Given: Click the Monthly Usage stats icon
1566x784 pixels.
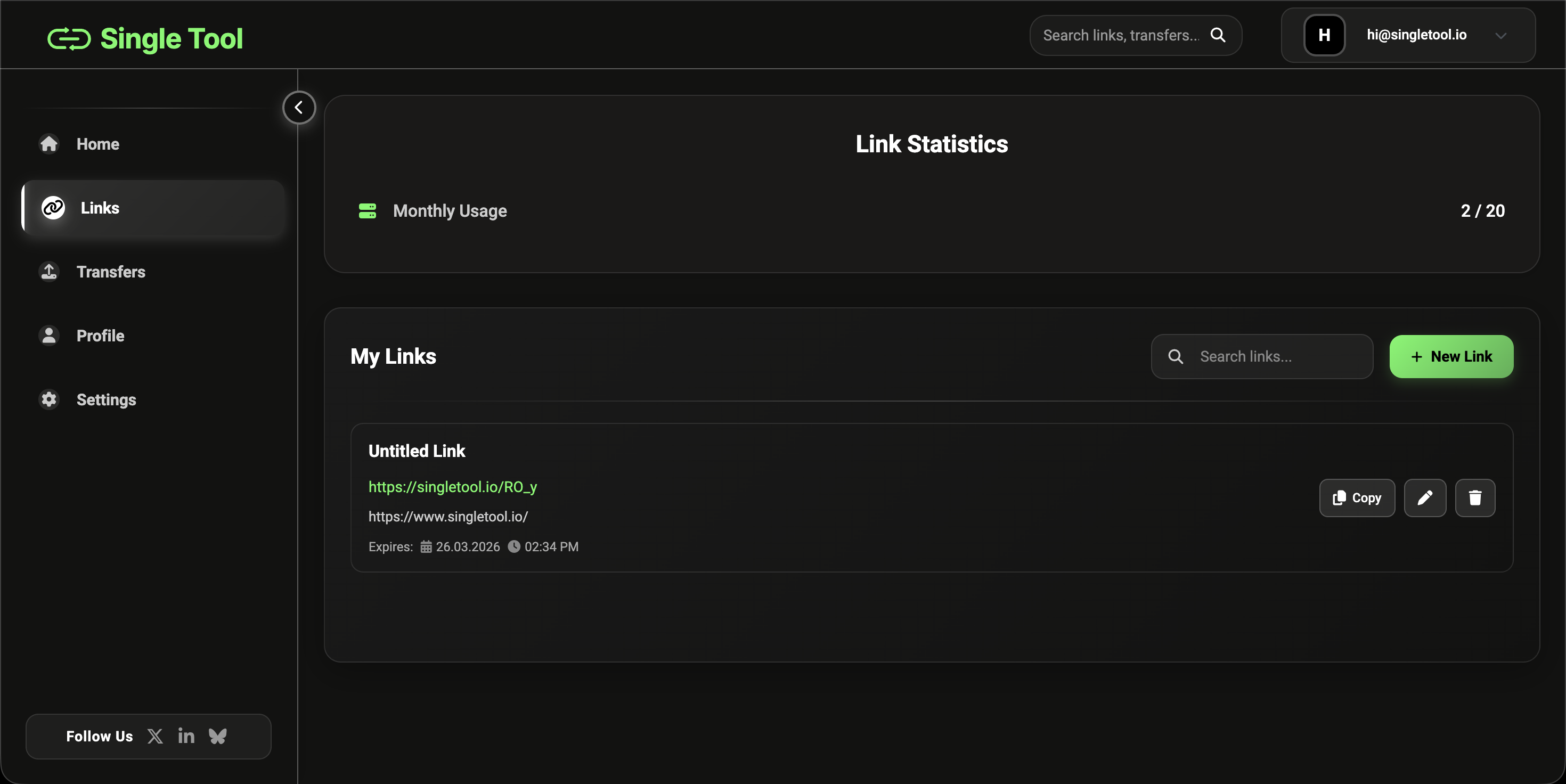Looking at the screenshot, I should click(369, 211).
